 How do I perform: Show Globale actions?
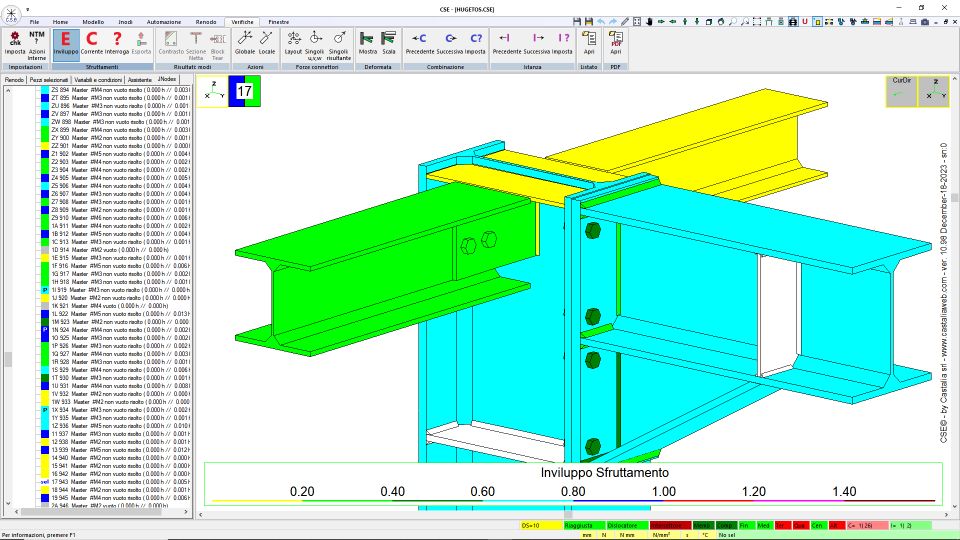244,44
